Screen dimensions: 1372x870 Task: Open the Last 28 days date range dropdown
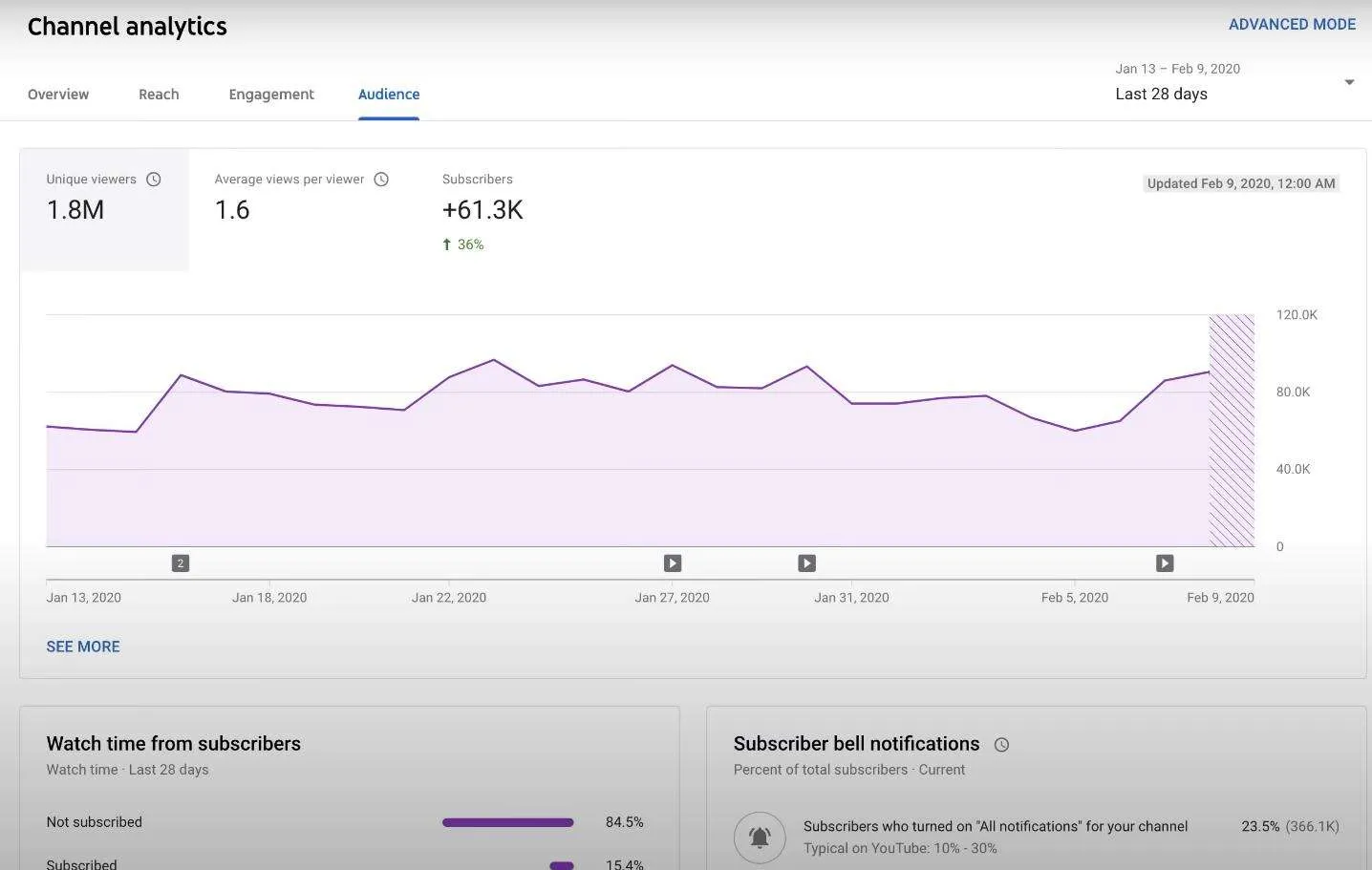pyautogui.click(x=1234, y=82)
